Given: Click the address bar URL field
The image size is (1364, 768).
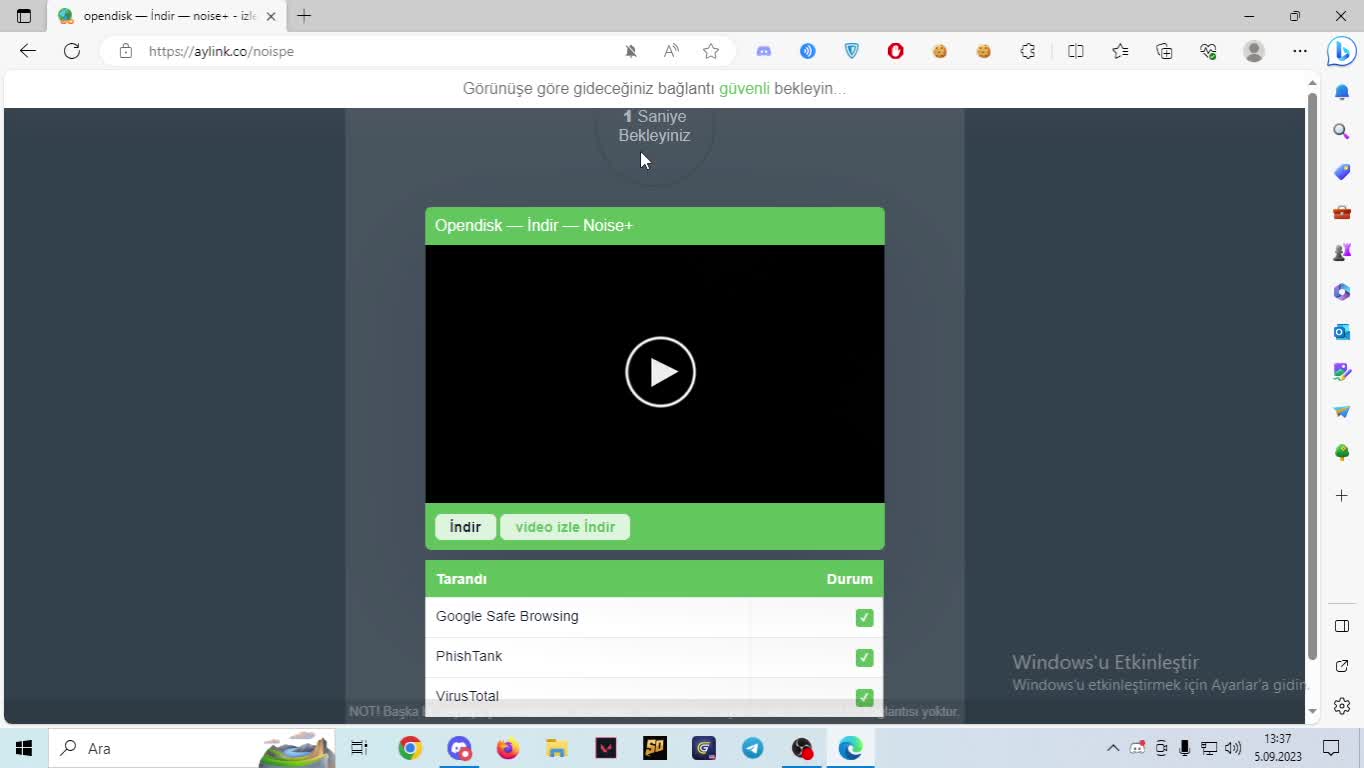Looking at the screenshot, I should coord(370,51).
